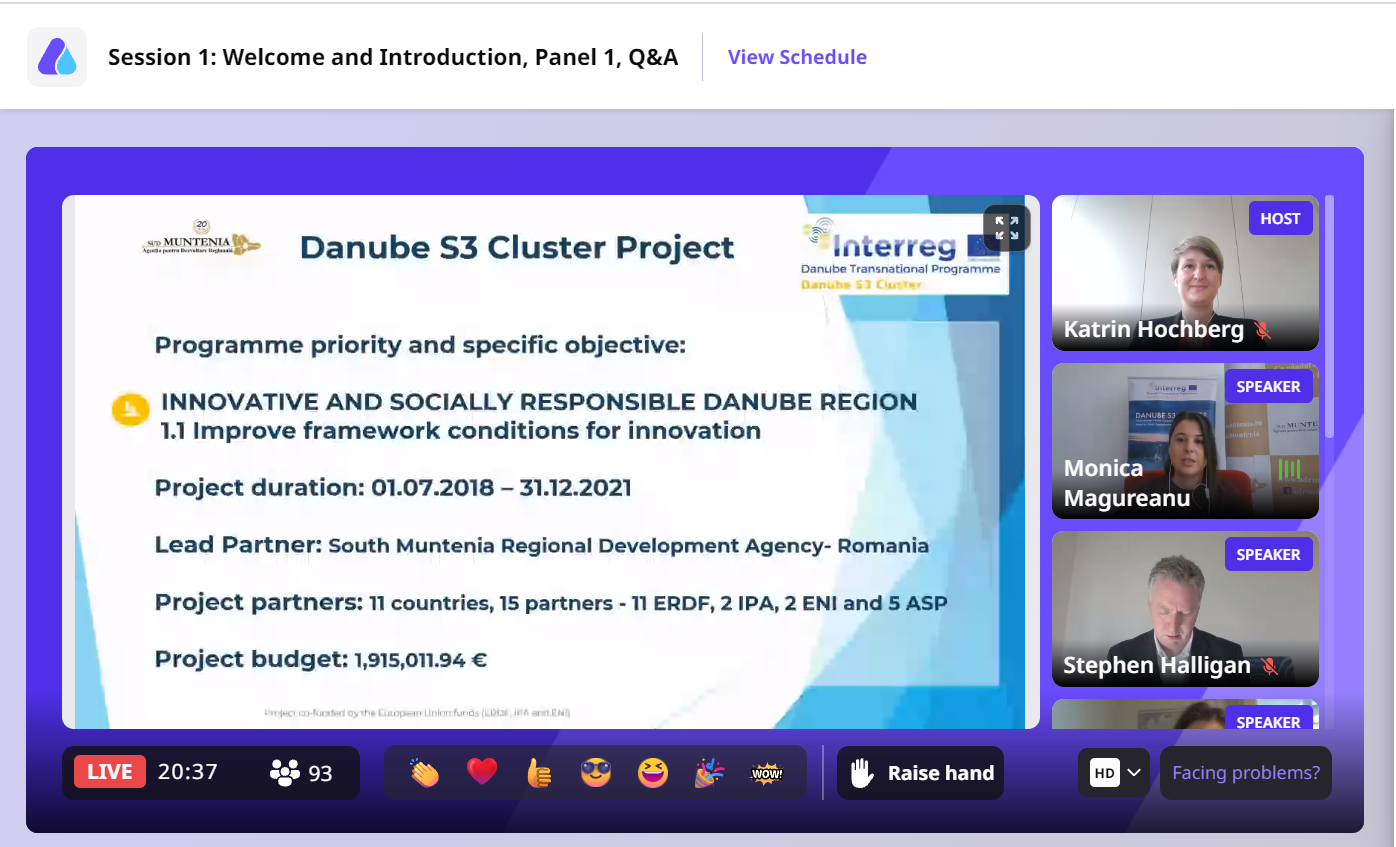Click the Facing problems? button
This screenshot has width=1396, height=847.
pyautogui.click(x=1245, y=772)
